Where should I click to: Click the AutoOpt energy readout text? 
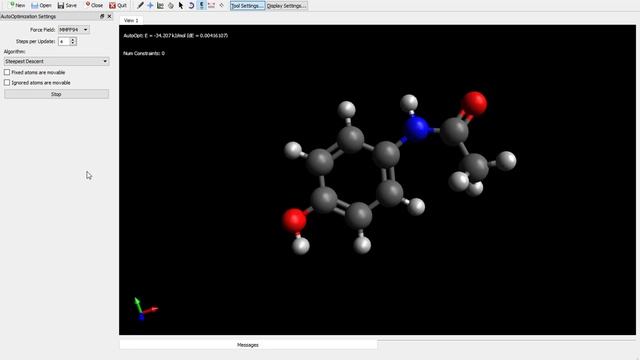[176, 36]
